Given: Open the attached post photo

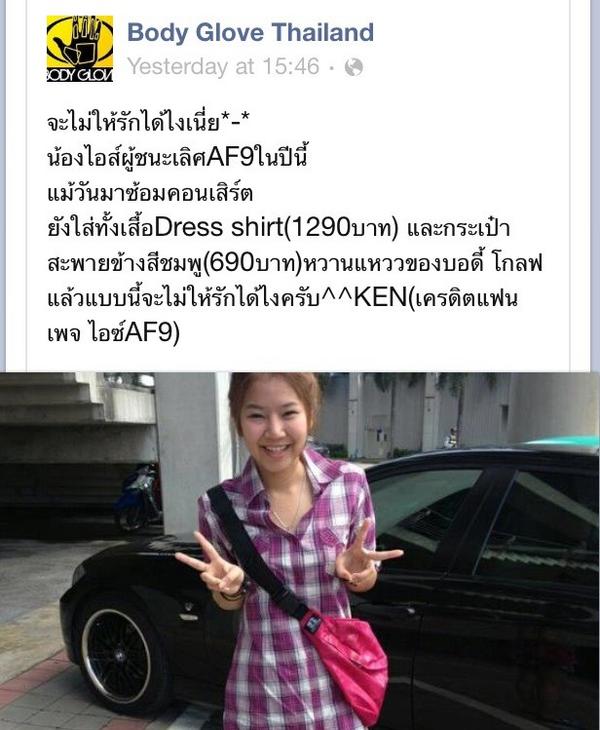Looking at the screenshot, I should (x=300, y=551).
